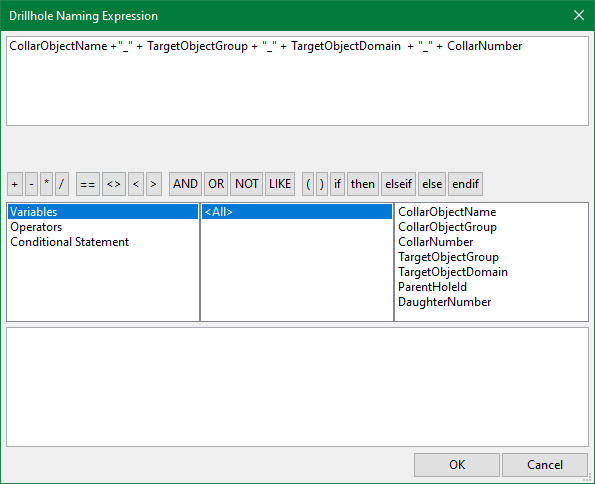
Task: Insert the not-equal <> operator
Action: click(114, 184)
